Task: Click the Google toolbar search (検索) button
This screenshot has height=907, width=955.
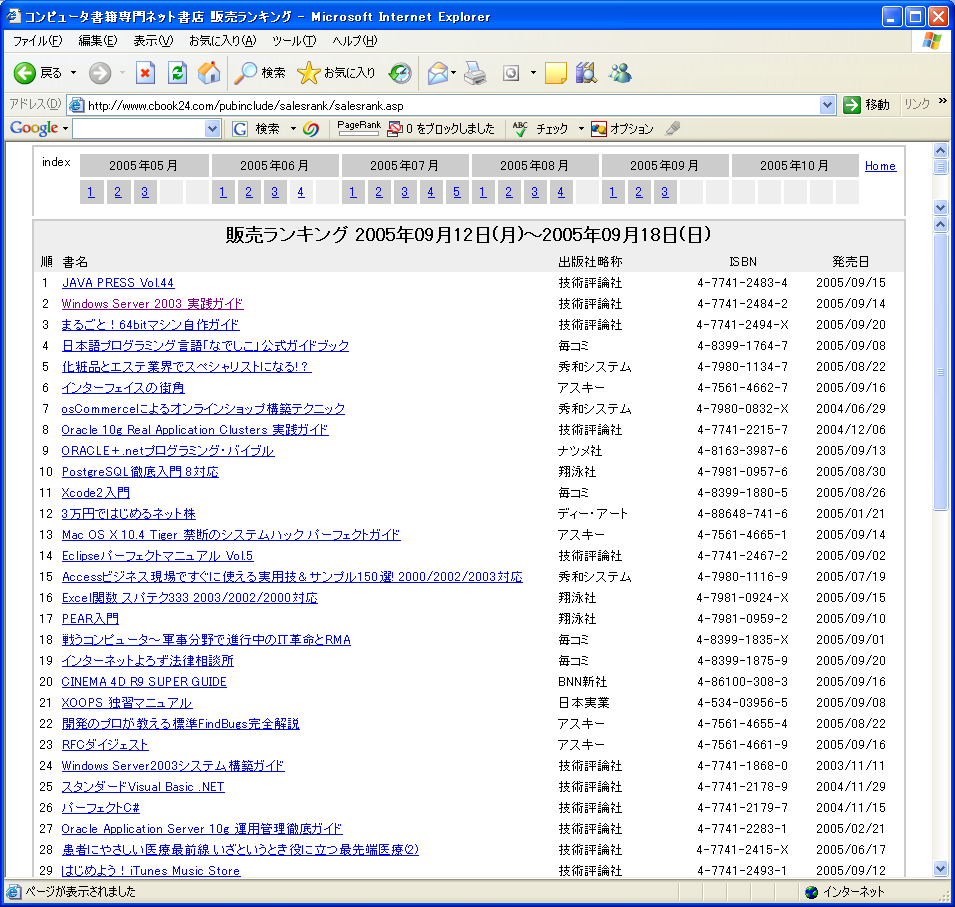Action: point(258,129)
